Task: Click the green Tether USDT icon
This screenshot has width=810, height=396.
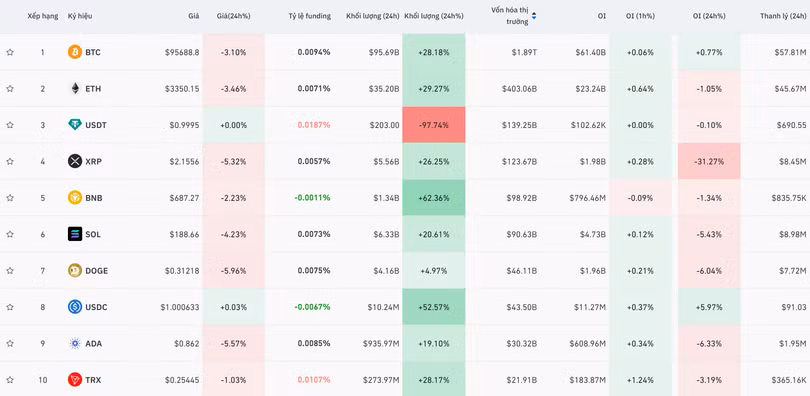Action: click(75, 125)
